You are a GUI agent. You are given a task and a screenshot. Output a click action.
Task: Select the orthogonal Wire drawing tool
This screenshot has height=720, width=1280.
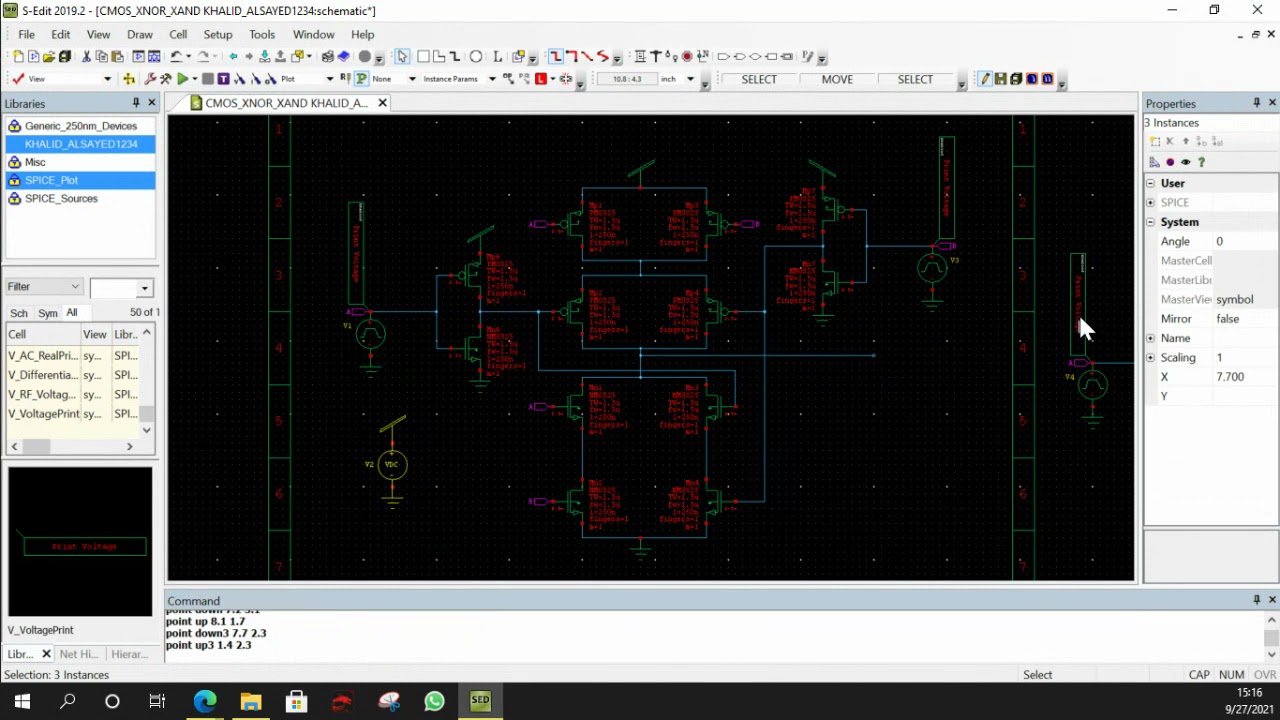[555, 56]
